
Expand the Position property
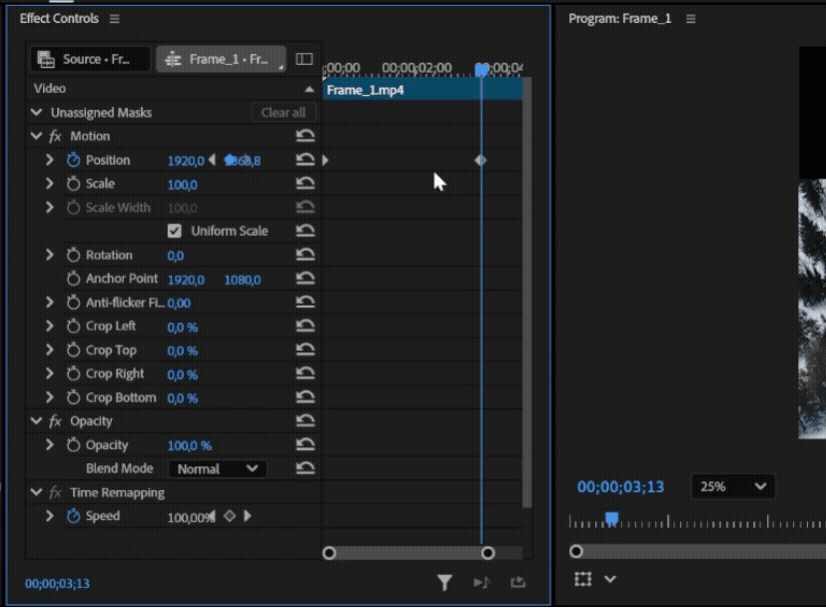(50, 160)
